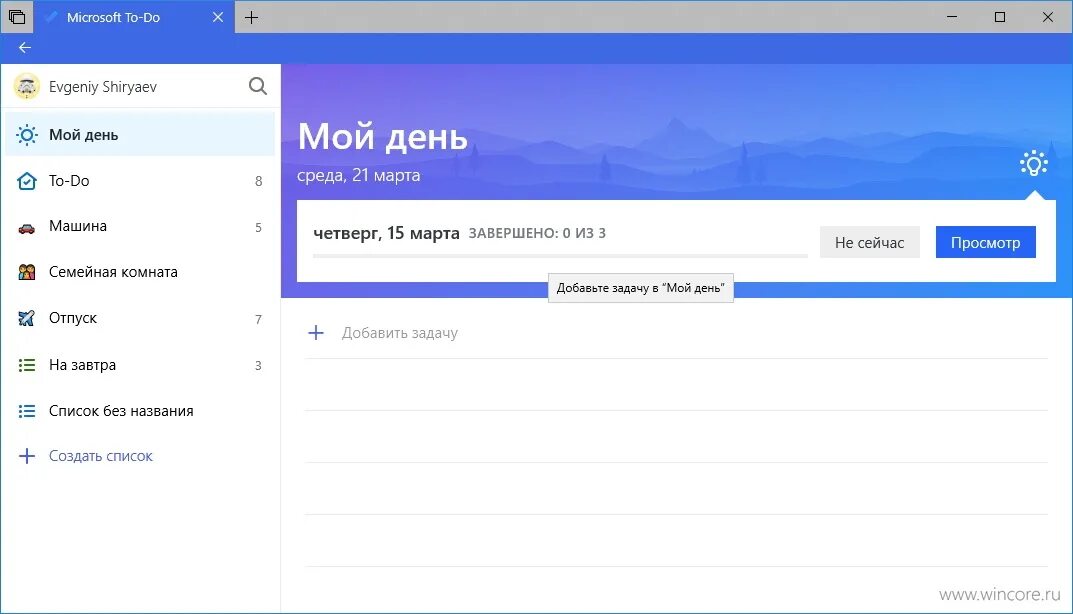Click the Машина task count 5
The height and width of the screenshot is (614, 1073).
click(259, 228)
